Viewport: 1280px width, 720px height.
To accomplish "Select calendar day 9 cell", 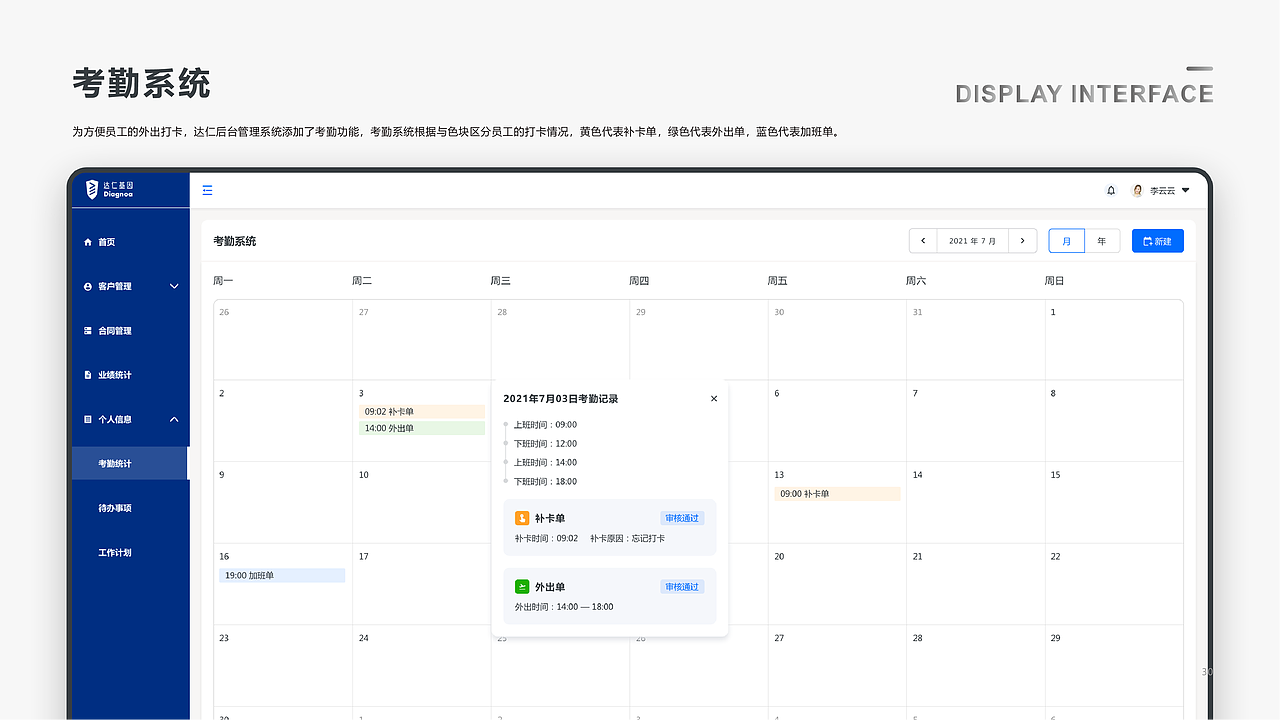I will (283, 502).
